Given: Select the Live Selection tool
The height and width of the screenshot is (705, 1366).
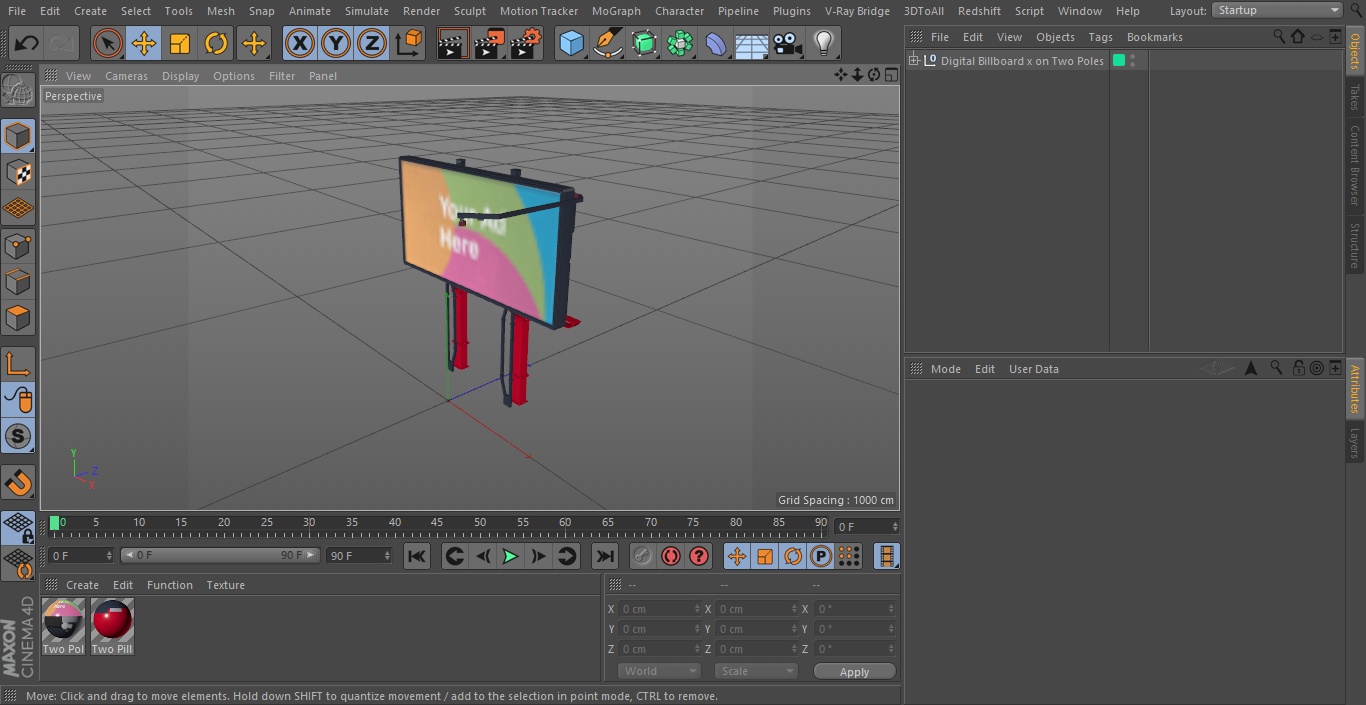Looking at the screenshot, I should [107, 43].
